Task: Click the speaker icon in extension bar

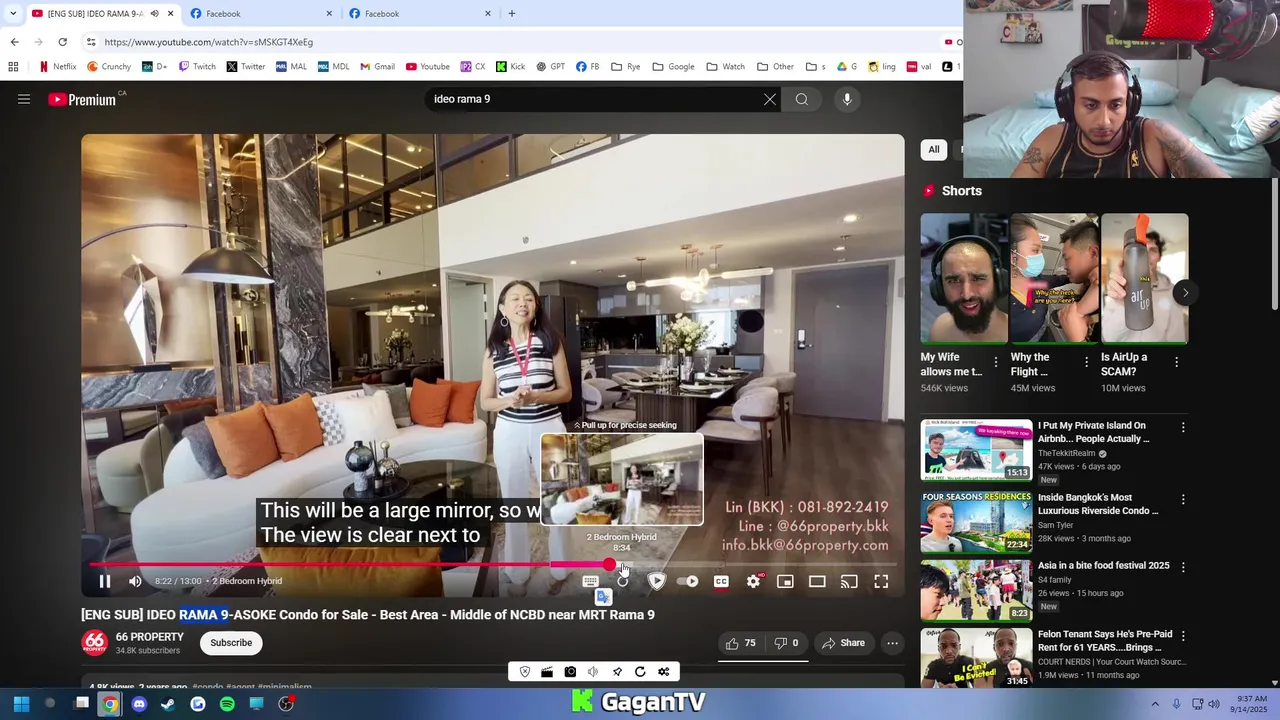Action: tap(593, 672)
